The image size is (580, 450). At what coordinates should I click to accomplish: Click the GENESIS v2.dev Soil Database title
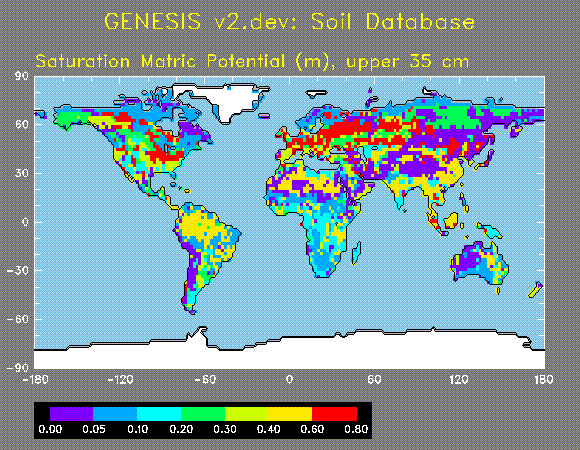[290, 21]
